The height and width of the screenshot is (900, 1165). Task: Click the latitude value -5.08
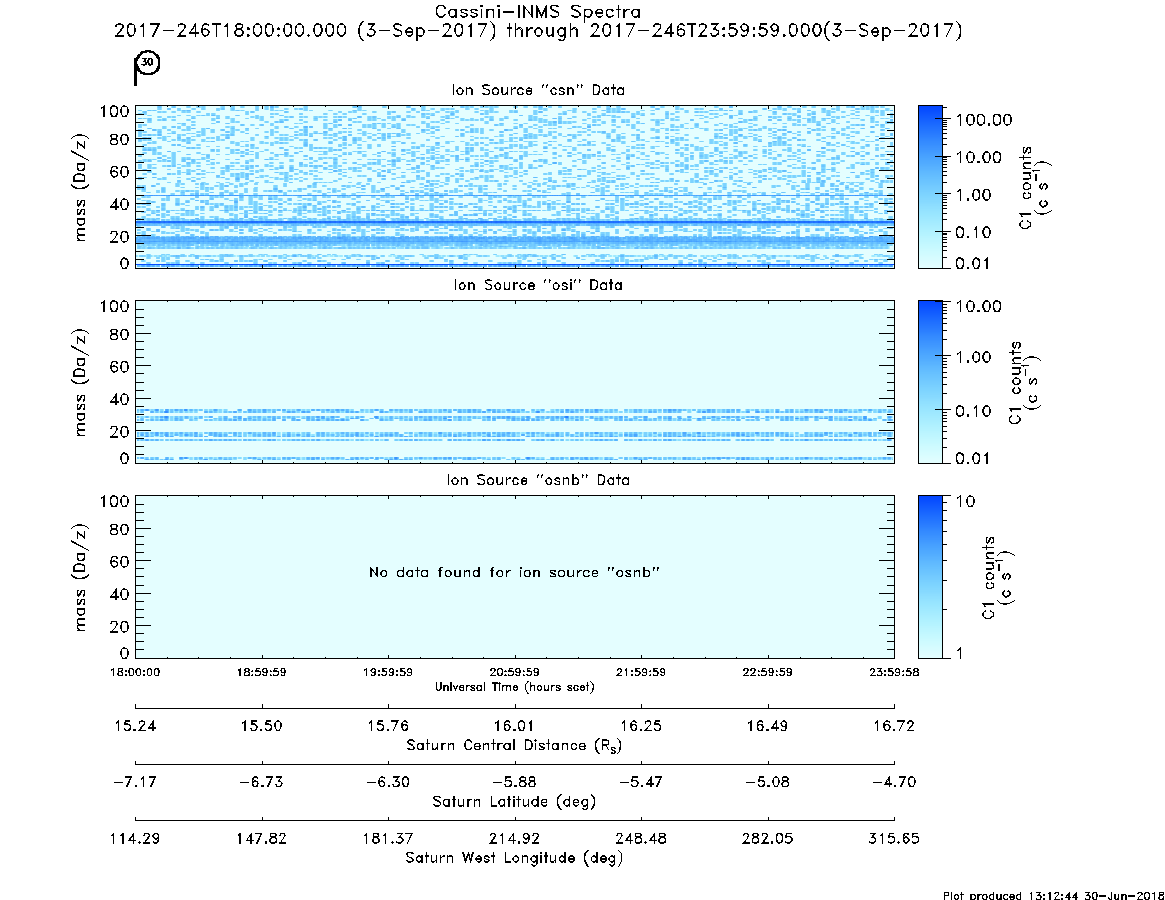click(x=768, y=782)
